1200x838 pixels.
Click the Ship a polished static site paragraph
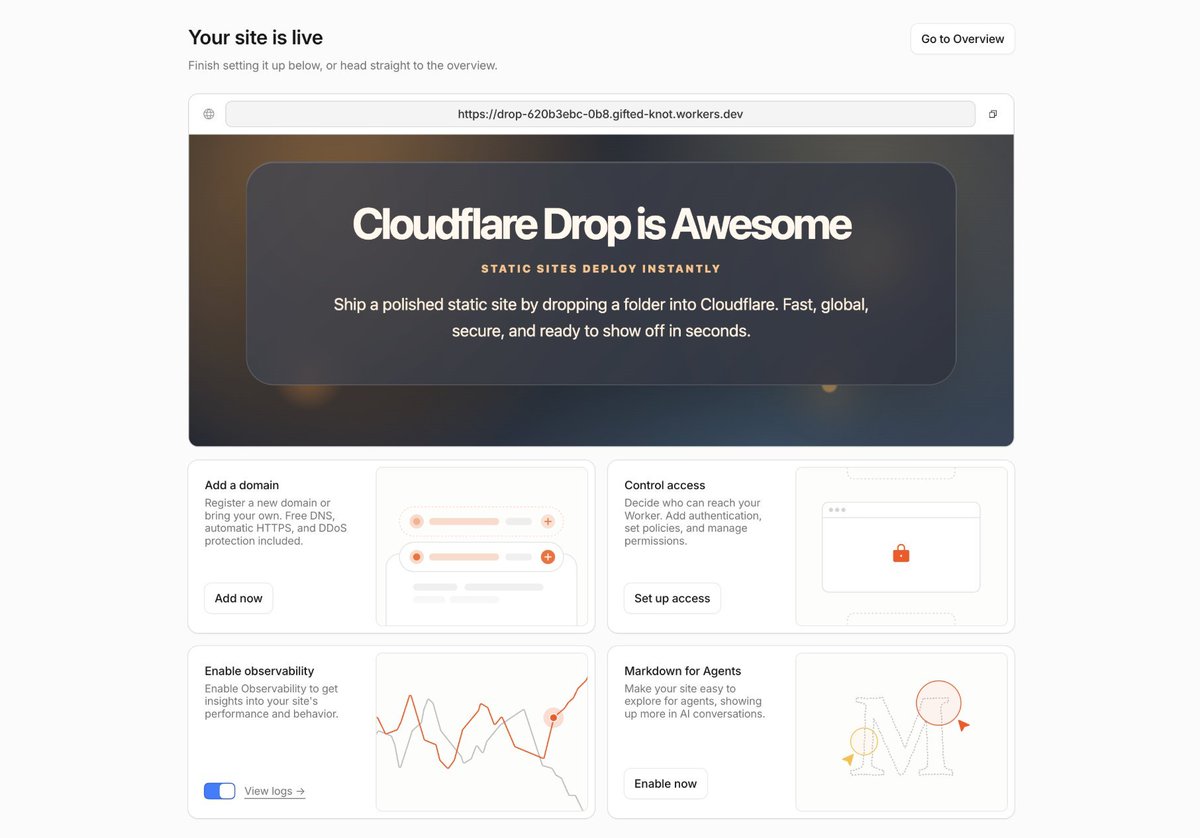click(601, 317)
